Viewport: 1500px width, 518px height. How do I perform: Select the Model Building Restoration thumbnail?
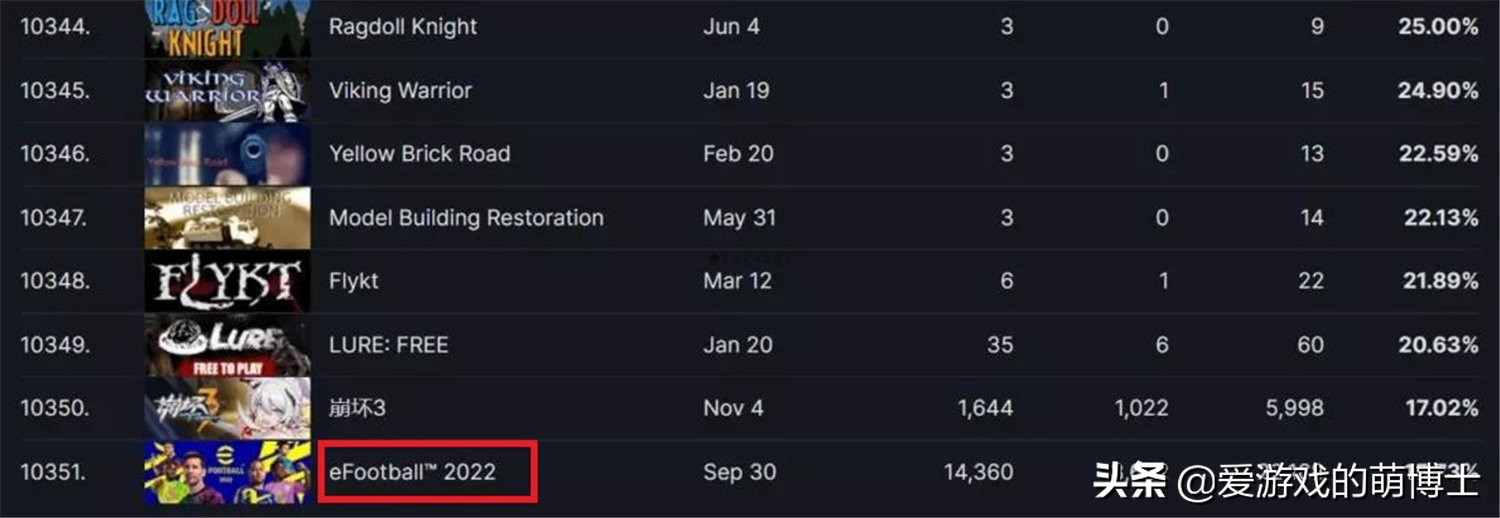pyautogui.click(x=227, y=218)
